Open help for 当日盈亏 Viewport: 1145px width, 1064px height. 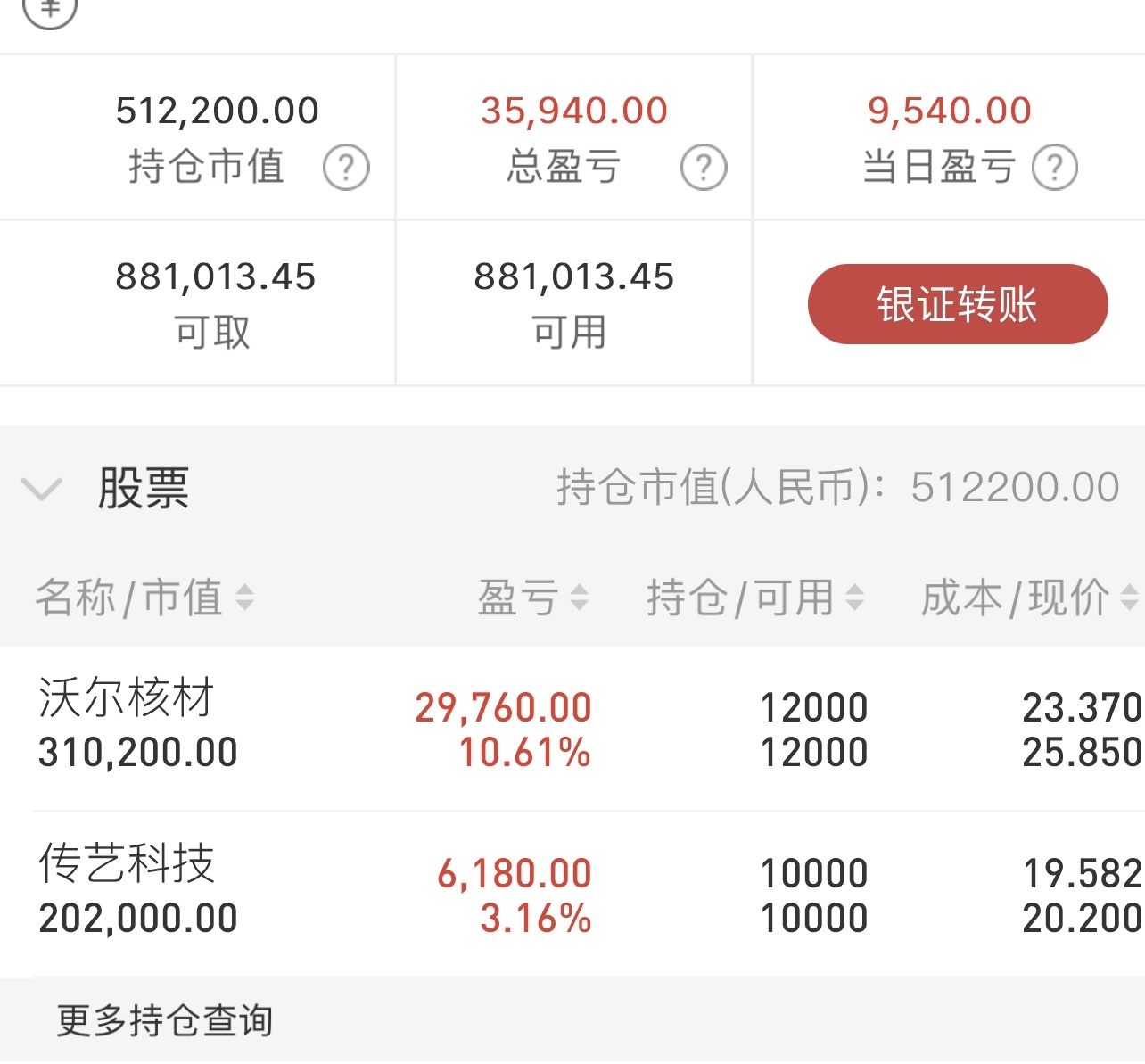[x=1055, y=168]
